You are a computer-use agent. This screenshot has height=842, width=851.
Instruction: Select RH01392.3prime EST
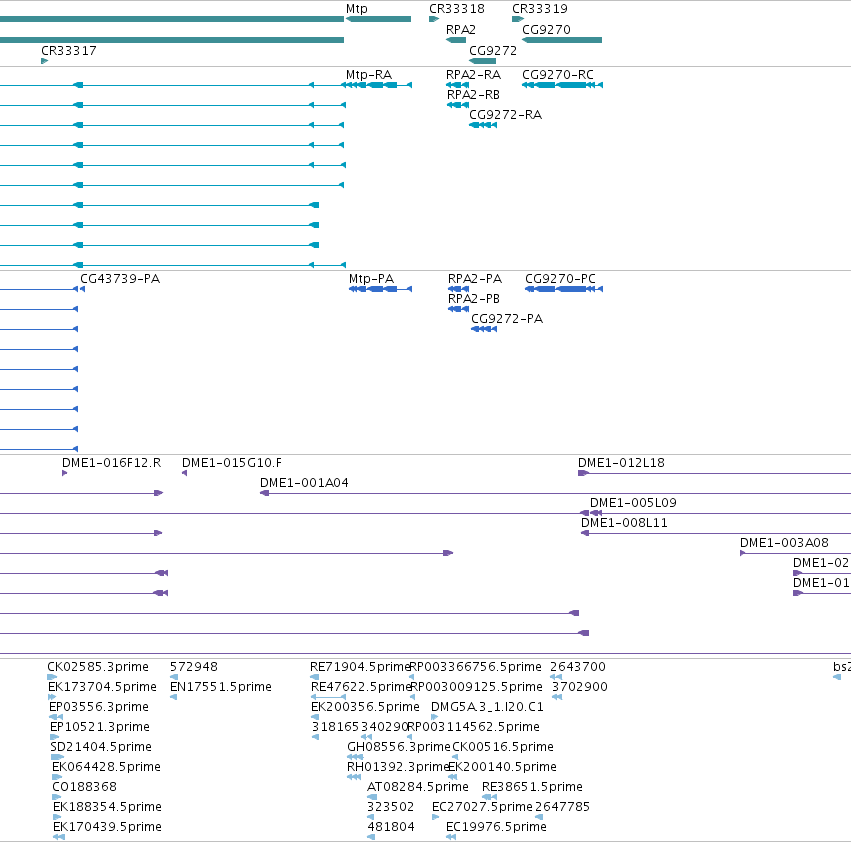pyautogui.click(x=354, y=777)
